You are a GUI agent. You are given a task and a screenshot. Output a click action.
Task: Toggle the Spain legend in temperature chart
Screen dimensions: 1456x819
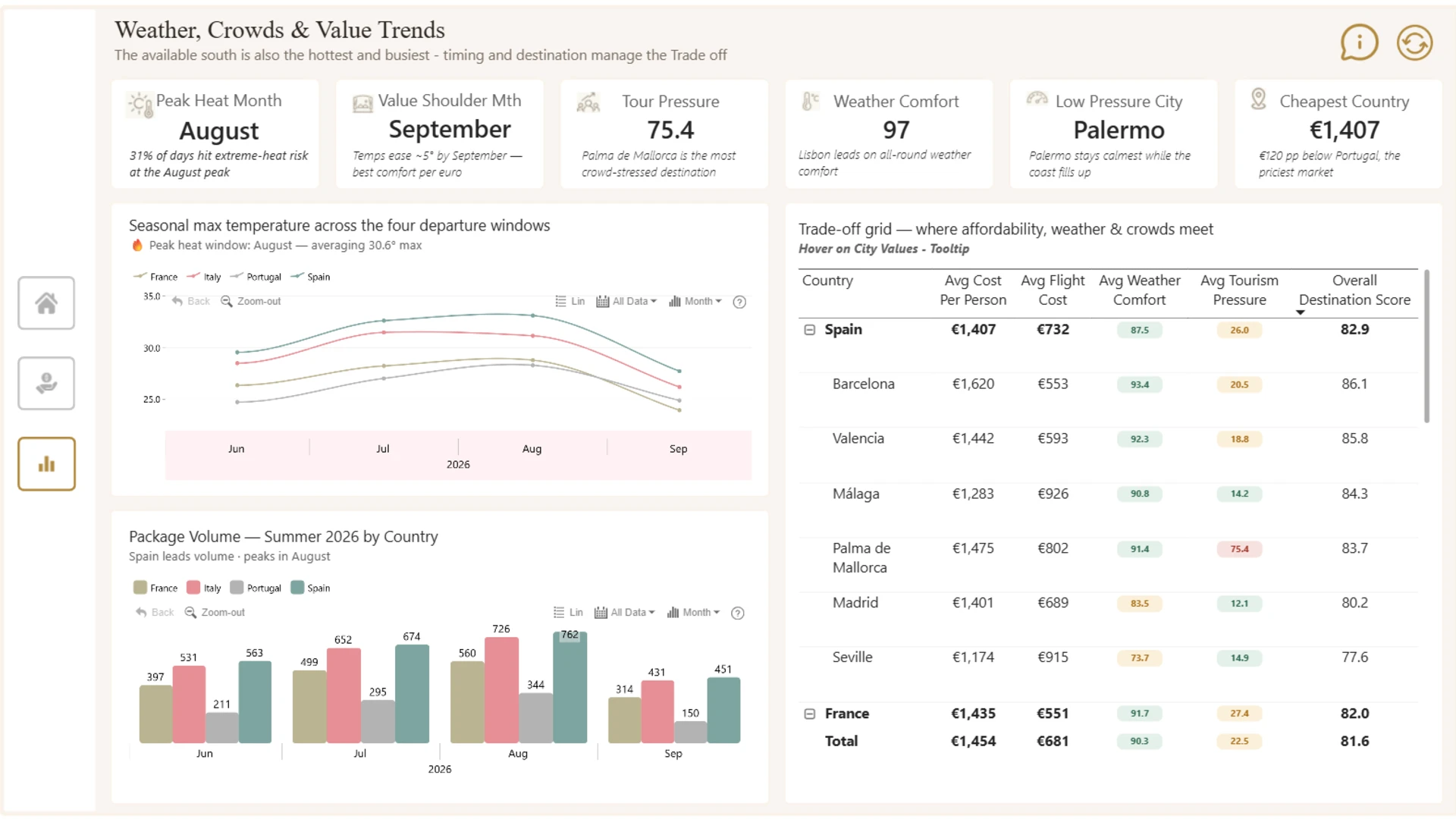(310, 277)
